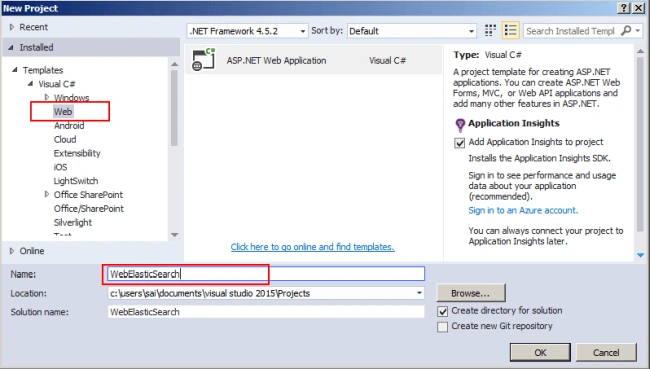This screenshot has width=650, height=369.
Task: Click the search magnifier icon
Action: pyautogui.click(x=626, y=30)
